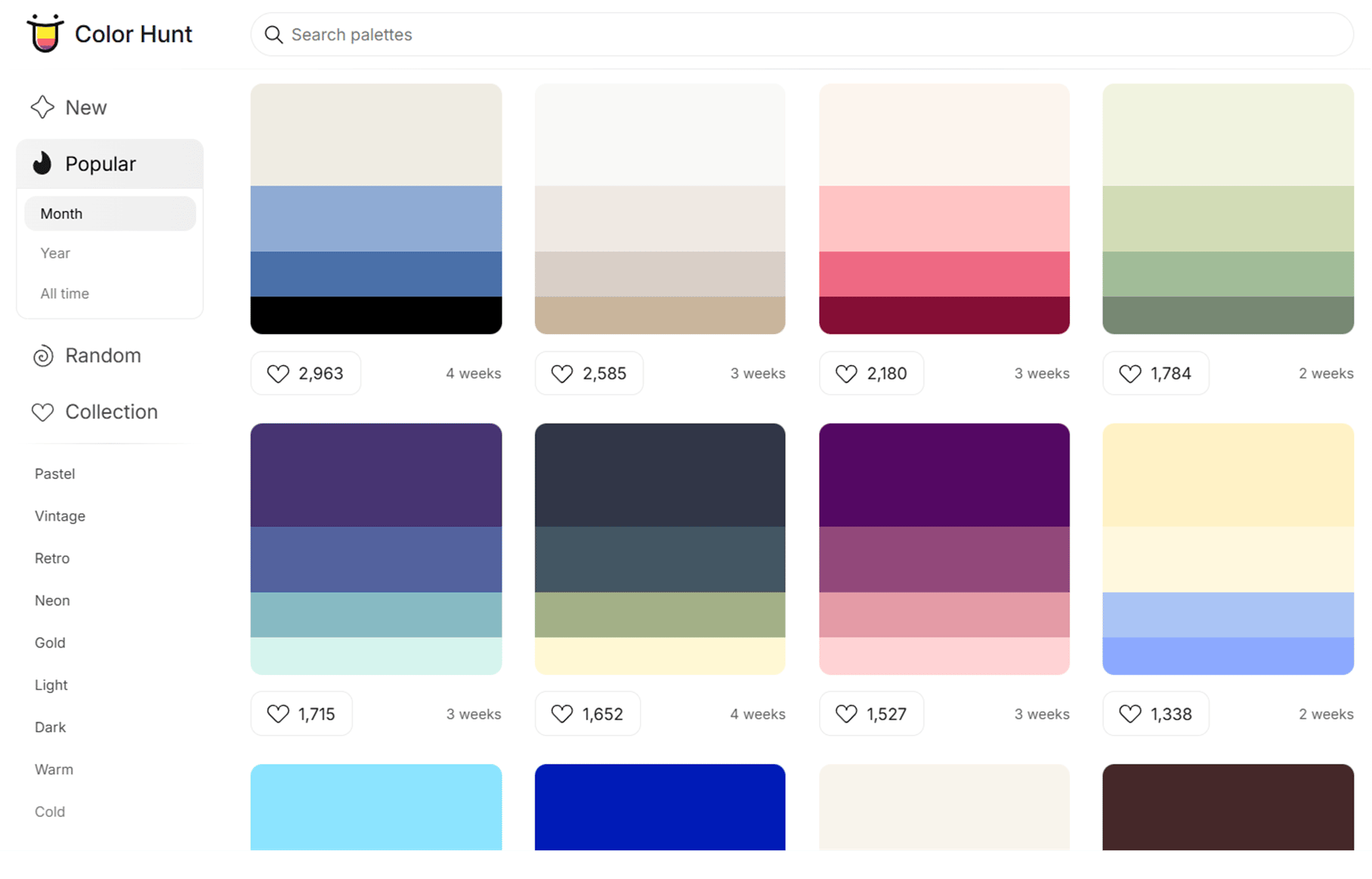
Task: Click the black swatch in blue palette
Action: (x=375, y=315)
